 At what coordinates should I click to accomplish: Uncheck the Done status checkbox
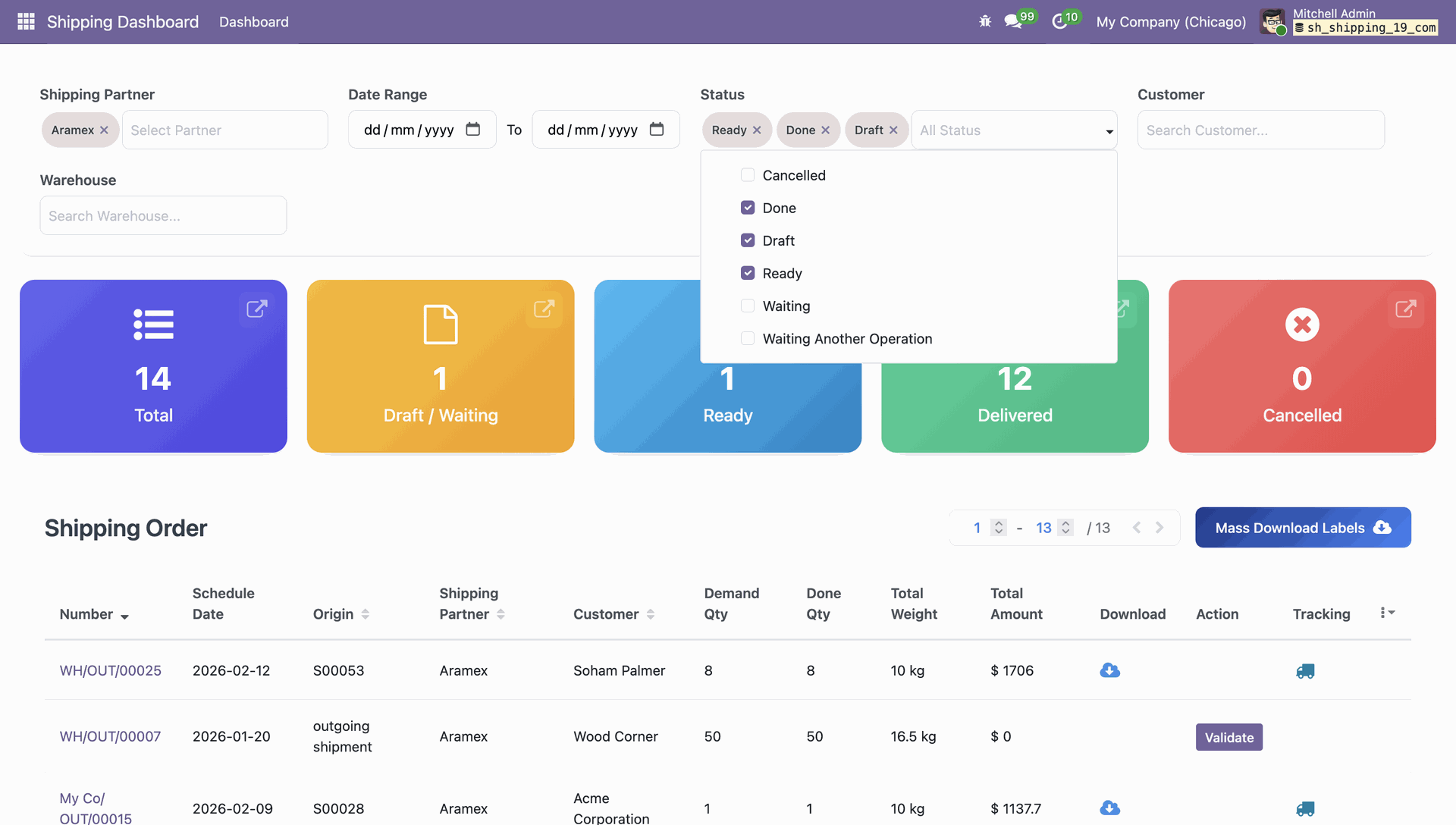click(748, 208)
